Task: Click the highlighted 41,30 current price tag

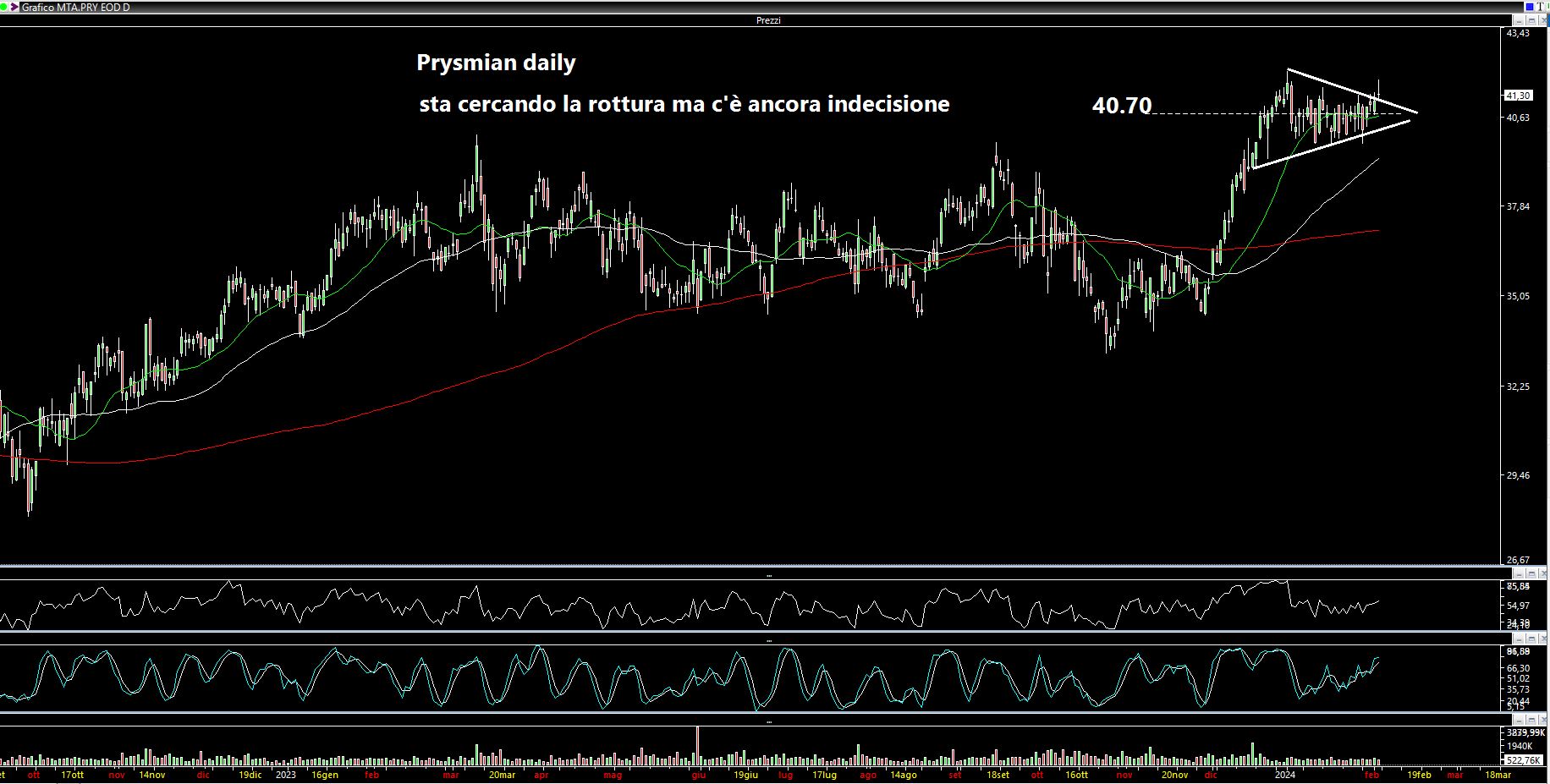Action: [1519, 96]
